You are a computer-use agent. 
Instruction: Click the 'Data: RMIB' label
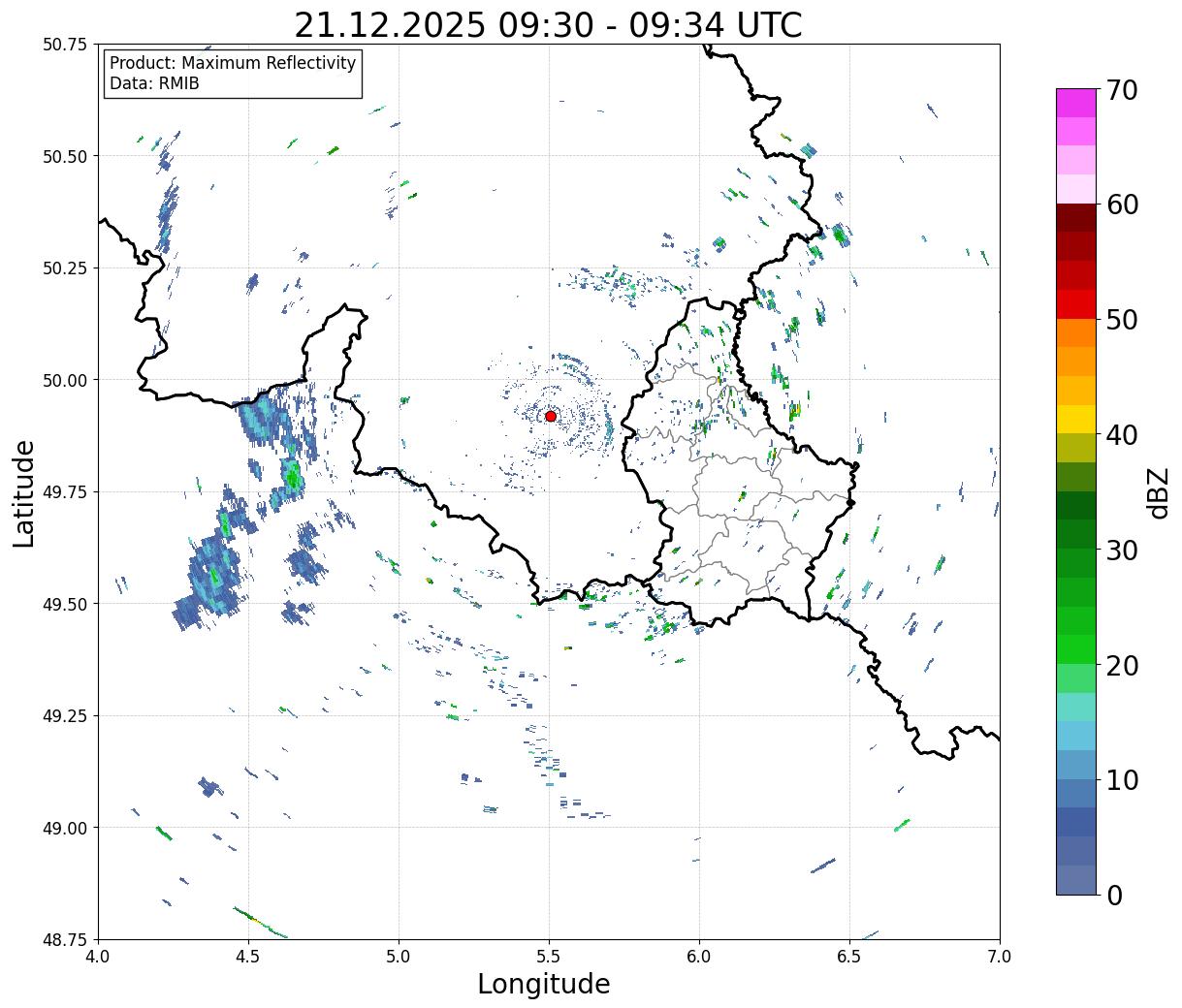(154, 83)
